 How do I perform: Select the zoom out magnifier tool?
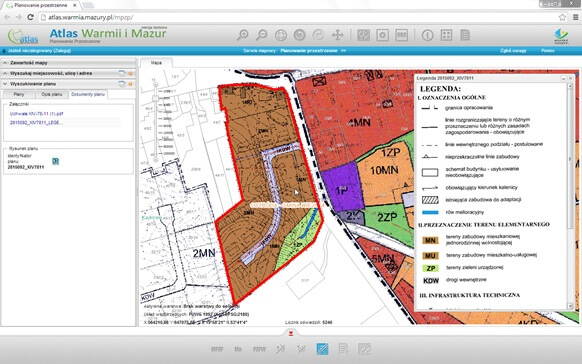[262, 35]
